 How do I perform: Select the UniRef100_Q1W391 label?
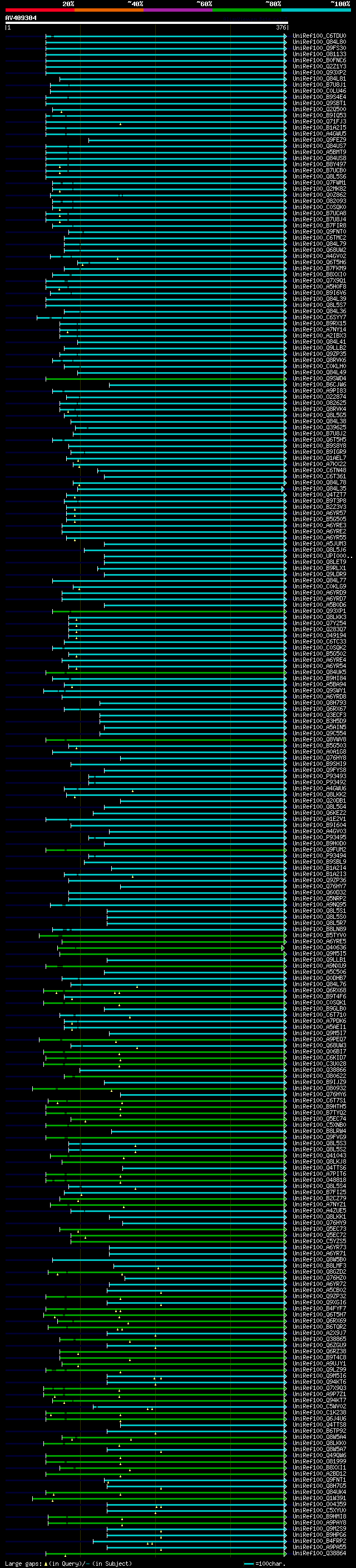pyautogui.click(x=319, y=1497)
